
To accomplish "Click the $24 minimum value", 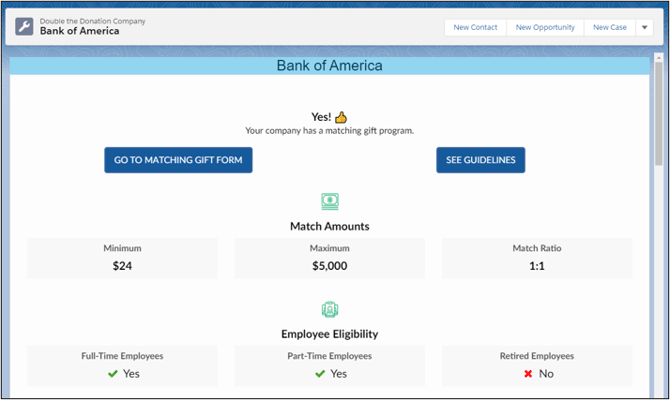I will pyautogui.click(x=122, y=266).
